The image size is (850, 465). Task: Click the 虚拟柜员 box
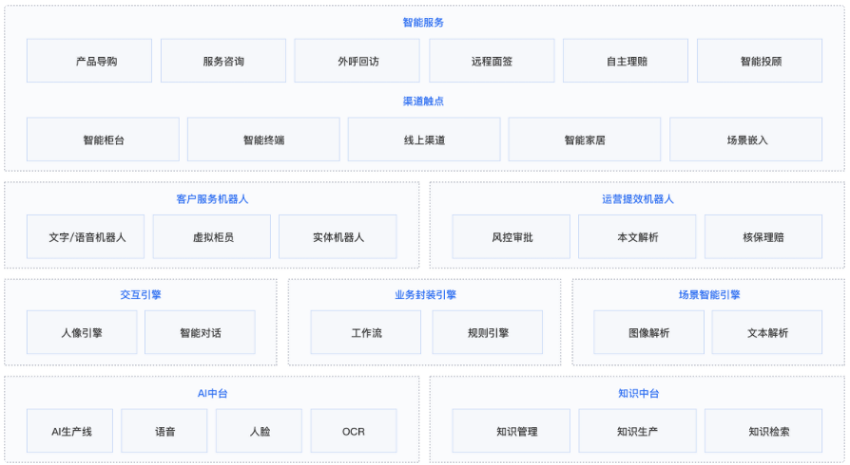click(x=212, y=237)
